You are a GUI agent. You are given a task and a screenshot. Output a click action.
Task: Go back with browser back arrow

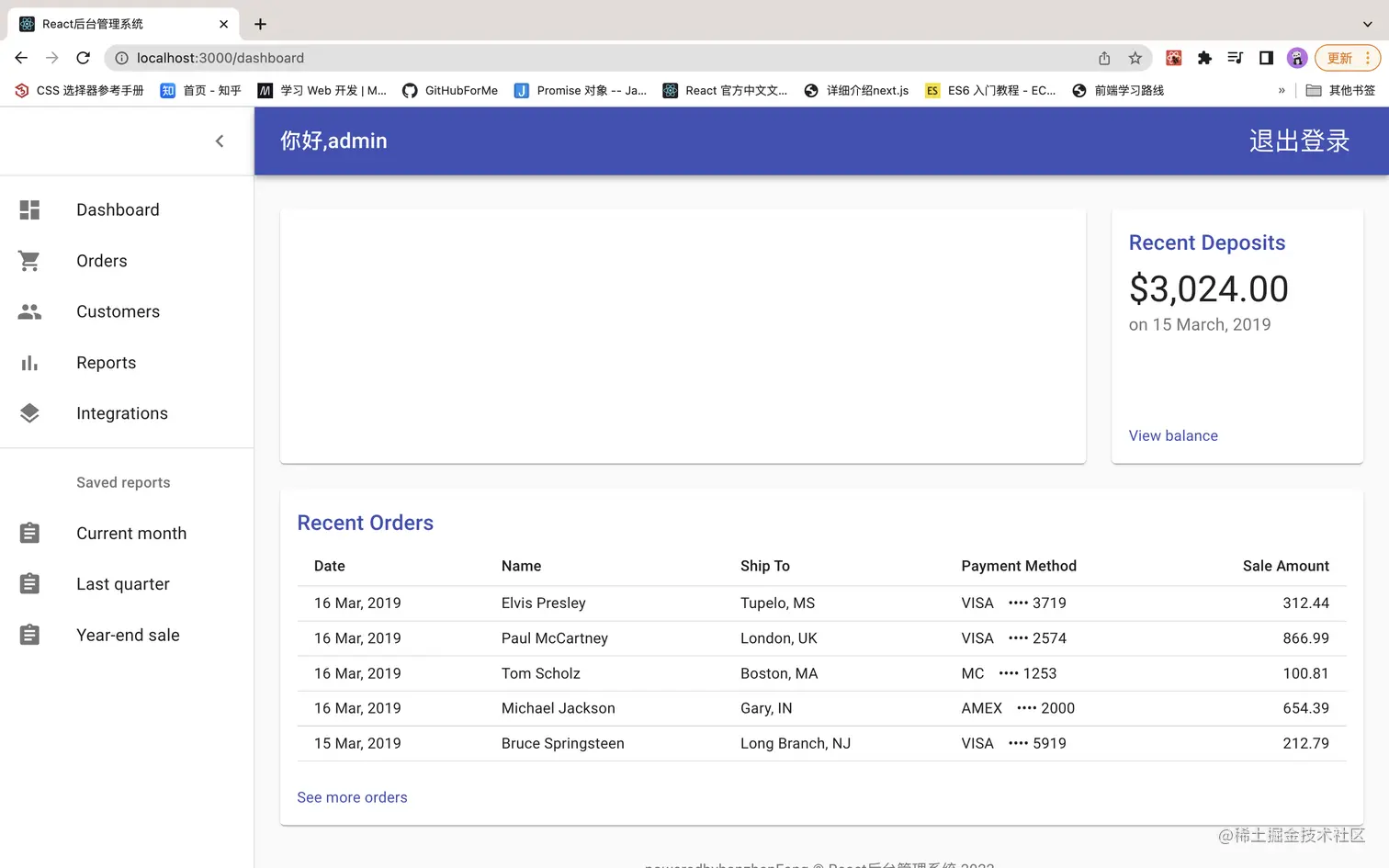[x=21, y=58]
